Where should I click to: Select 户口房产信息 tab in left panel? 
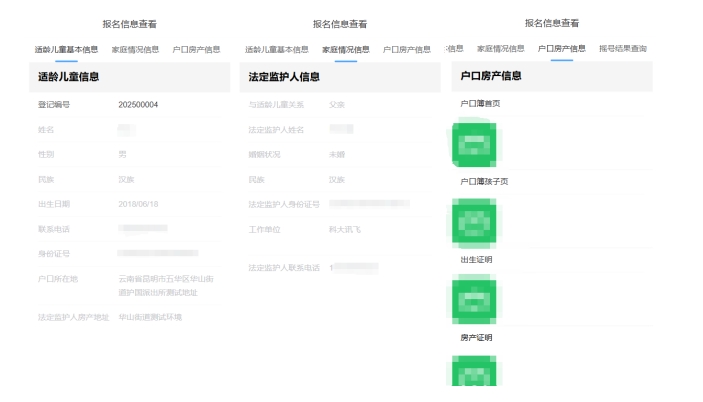click(196, 49)
